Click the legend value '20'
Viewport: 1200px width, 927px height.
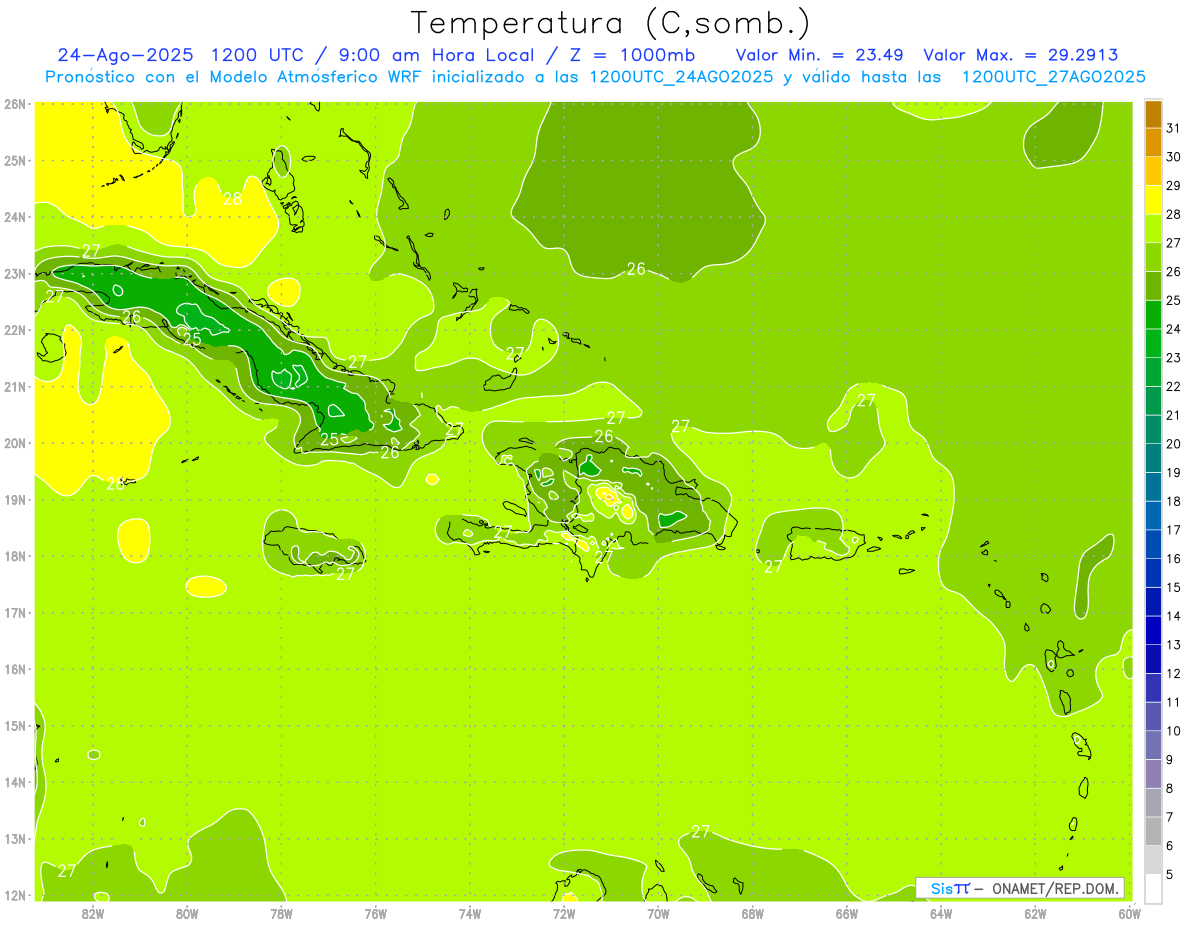(1174, 444)
